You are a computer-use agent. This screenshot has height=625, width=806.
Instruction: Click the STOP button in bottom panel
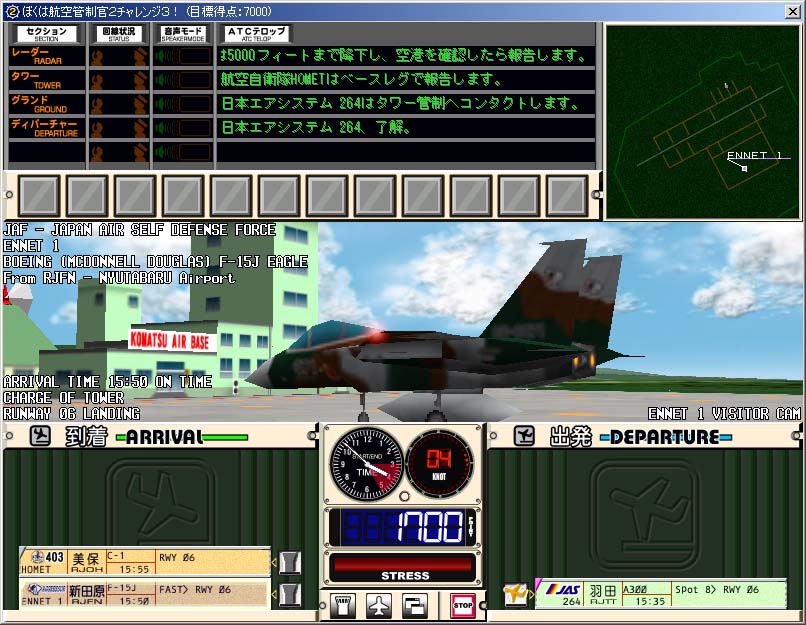point(462,605)
